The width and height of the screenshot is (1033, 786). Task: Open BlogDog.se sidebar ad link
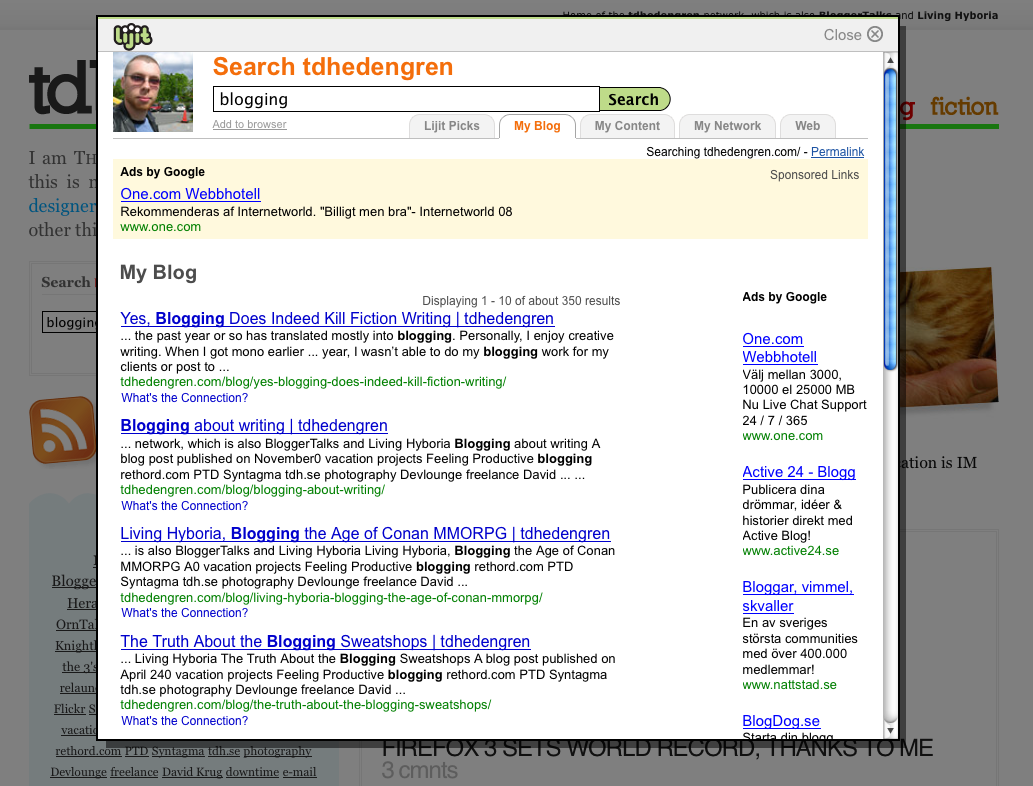781,721
